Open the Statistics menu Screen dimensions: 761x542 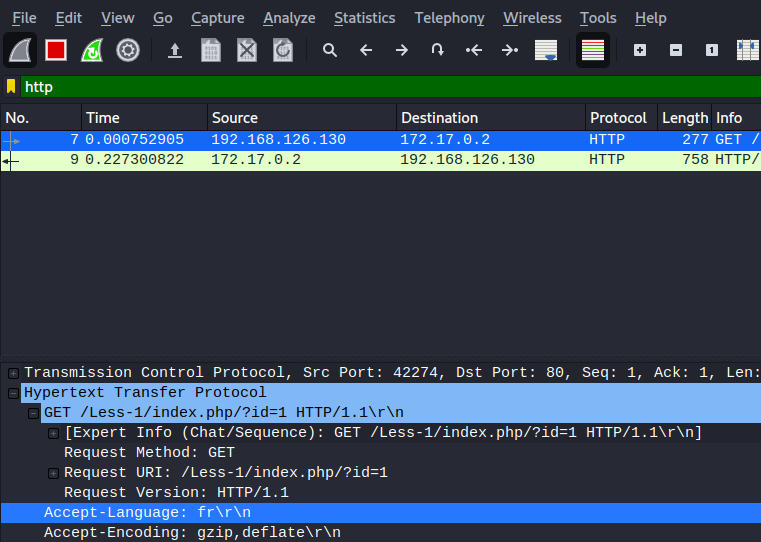coord(364,18)
